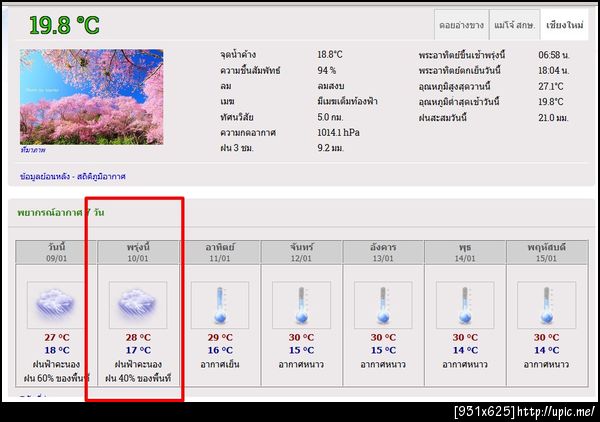The height and width of the screenshot is (422, 600).
Task: Select the วันนี้ 09/01 column header
Action: click(56, 252)
